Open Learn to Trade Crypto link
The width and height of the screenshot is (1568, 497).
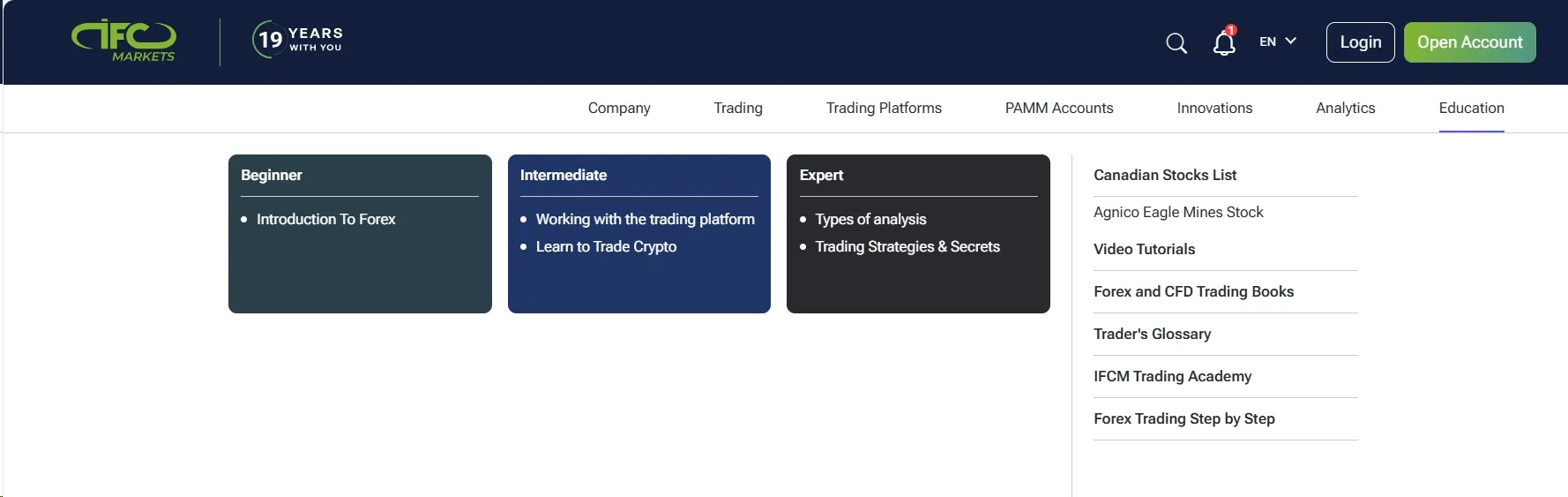click(x=606, y=246)
